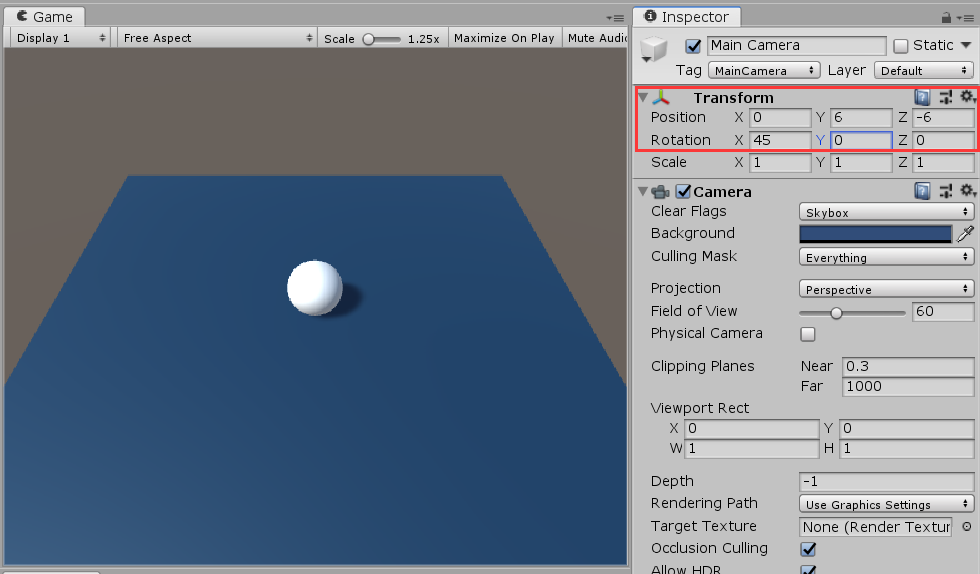Screen dimensions: 980x574
Task: Click the Target Texture object picker circle
Action: click(x=967, y=526)
